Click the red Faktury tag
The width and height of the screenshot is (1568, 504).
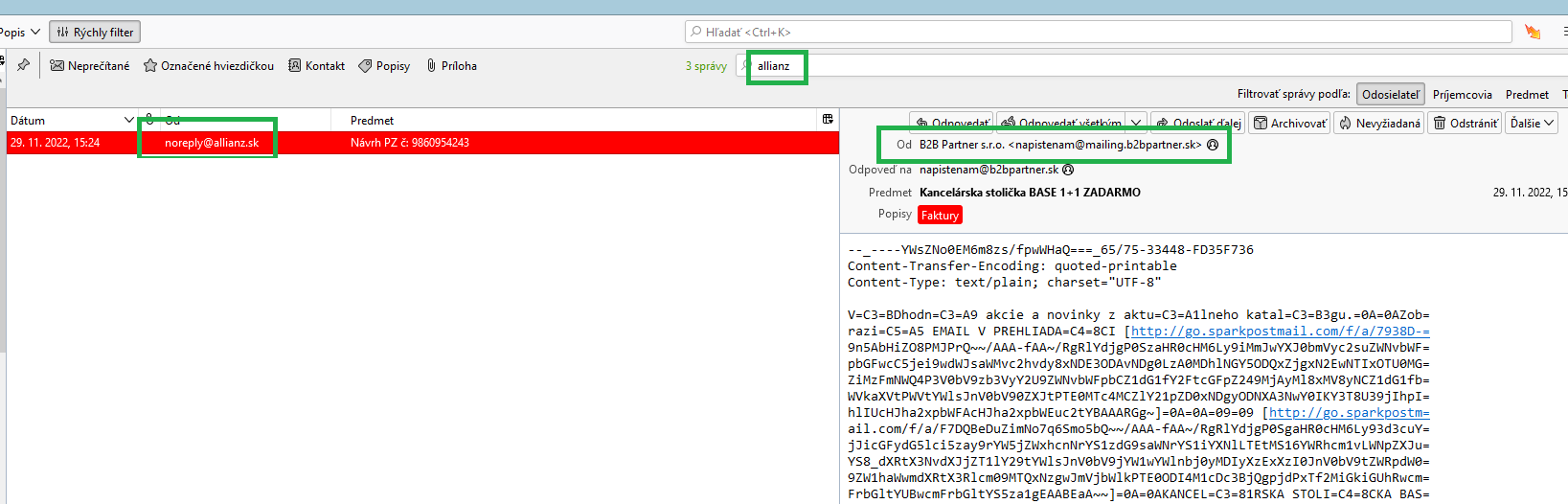pyautogui.click(x=940, y=215)
